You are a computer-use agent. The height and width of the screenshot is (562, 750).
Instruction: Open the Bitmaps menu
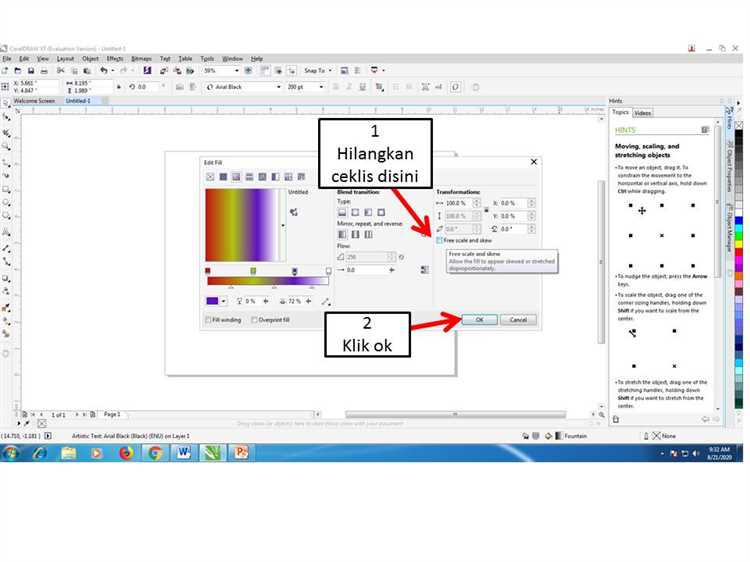click(141, 59)
